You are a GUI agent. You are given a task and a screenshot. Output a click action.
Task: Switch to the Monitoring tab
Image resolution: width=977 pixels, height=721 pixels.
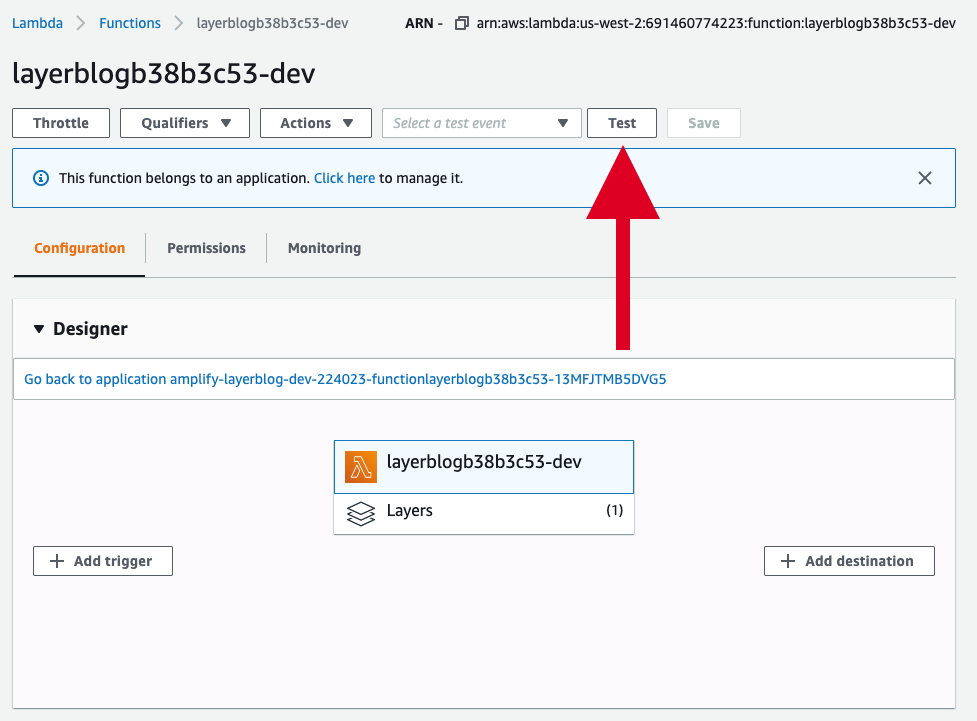coord(324,248)
